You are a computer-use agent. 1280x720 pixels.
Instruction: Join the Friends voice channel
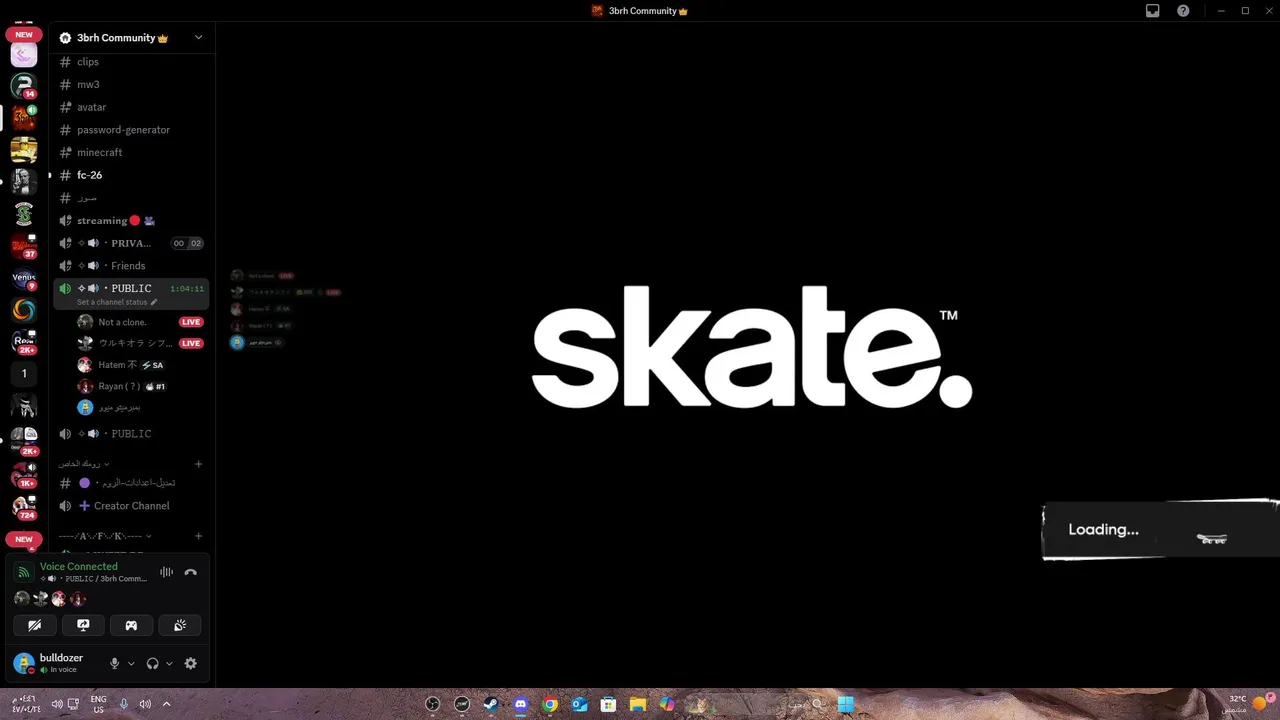click(x=131, y=266)
